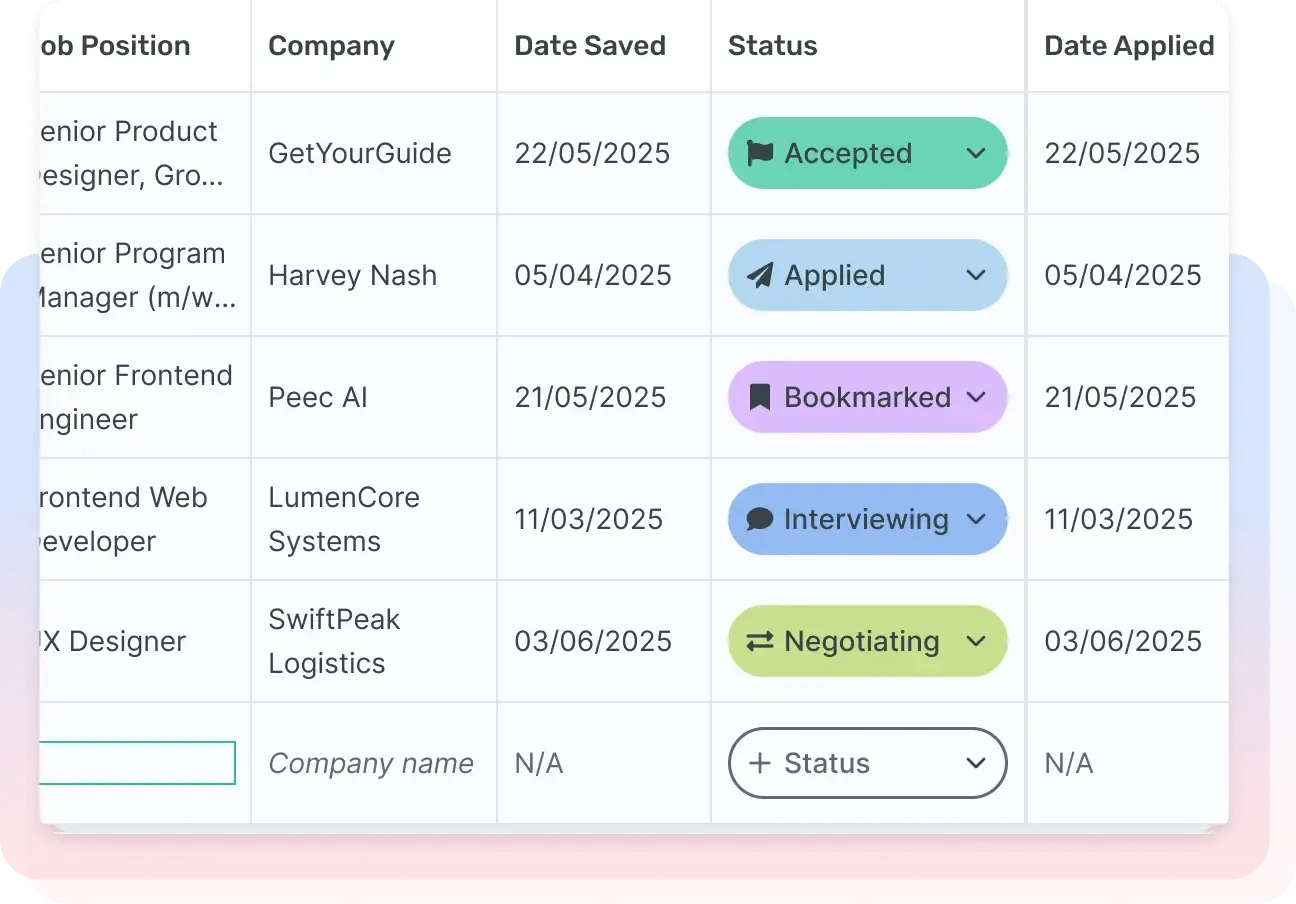This screenshot has height=904, width=1296.
Task: Expand the Bookmarked status dropdown for Peec AI
Action: click(977, 397)
